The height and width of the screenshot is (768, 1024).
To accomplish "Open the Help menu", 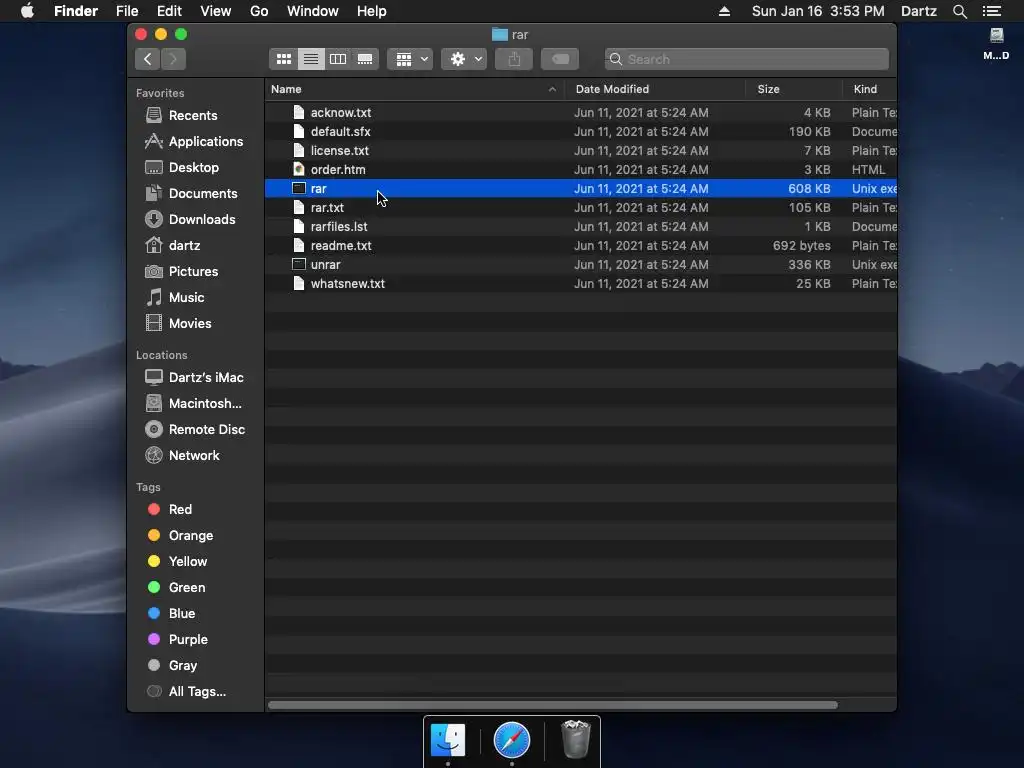I will [372, 11].
